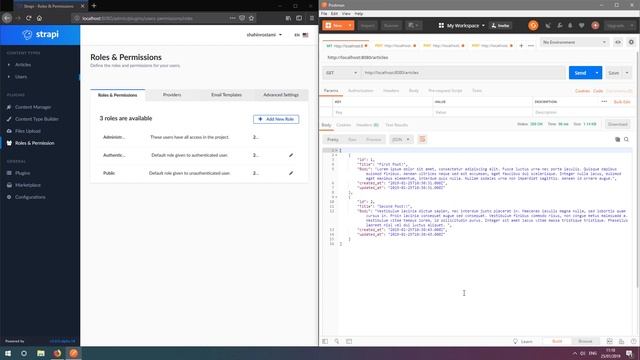Open the JSON format dropdown
This screenshot has height=360, width=640.
[401, 140]
